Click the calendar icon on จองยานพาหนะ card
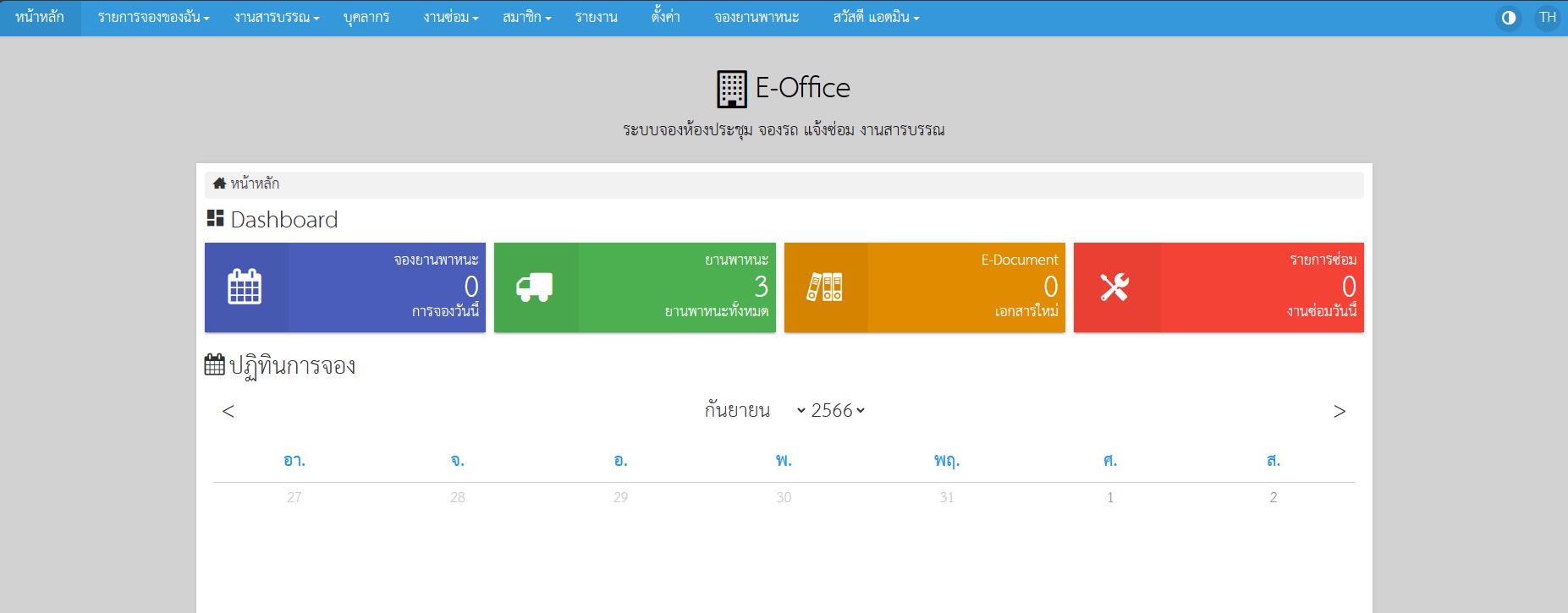This screenshot has height=613, width=1568. tap(245, 287)
